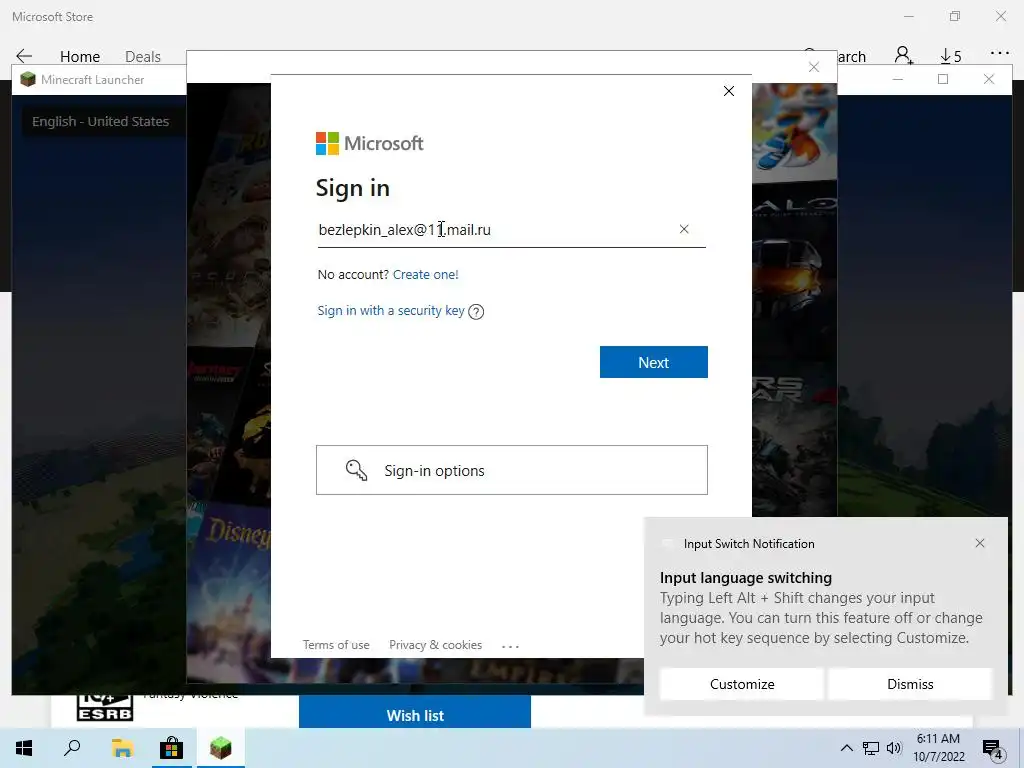Open network status tray icon
The image size is (1024, 768).
tap(871, 748)
